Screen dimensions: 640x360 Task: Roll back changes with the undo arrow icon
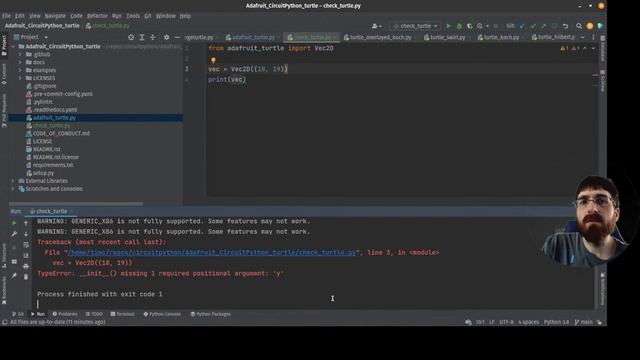coord(565,26)
